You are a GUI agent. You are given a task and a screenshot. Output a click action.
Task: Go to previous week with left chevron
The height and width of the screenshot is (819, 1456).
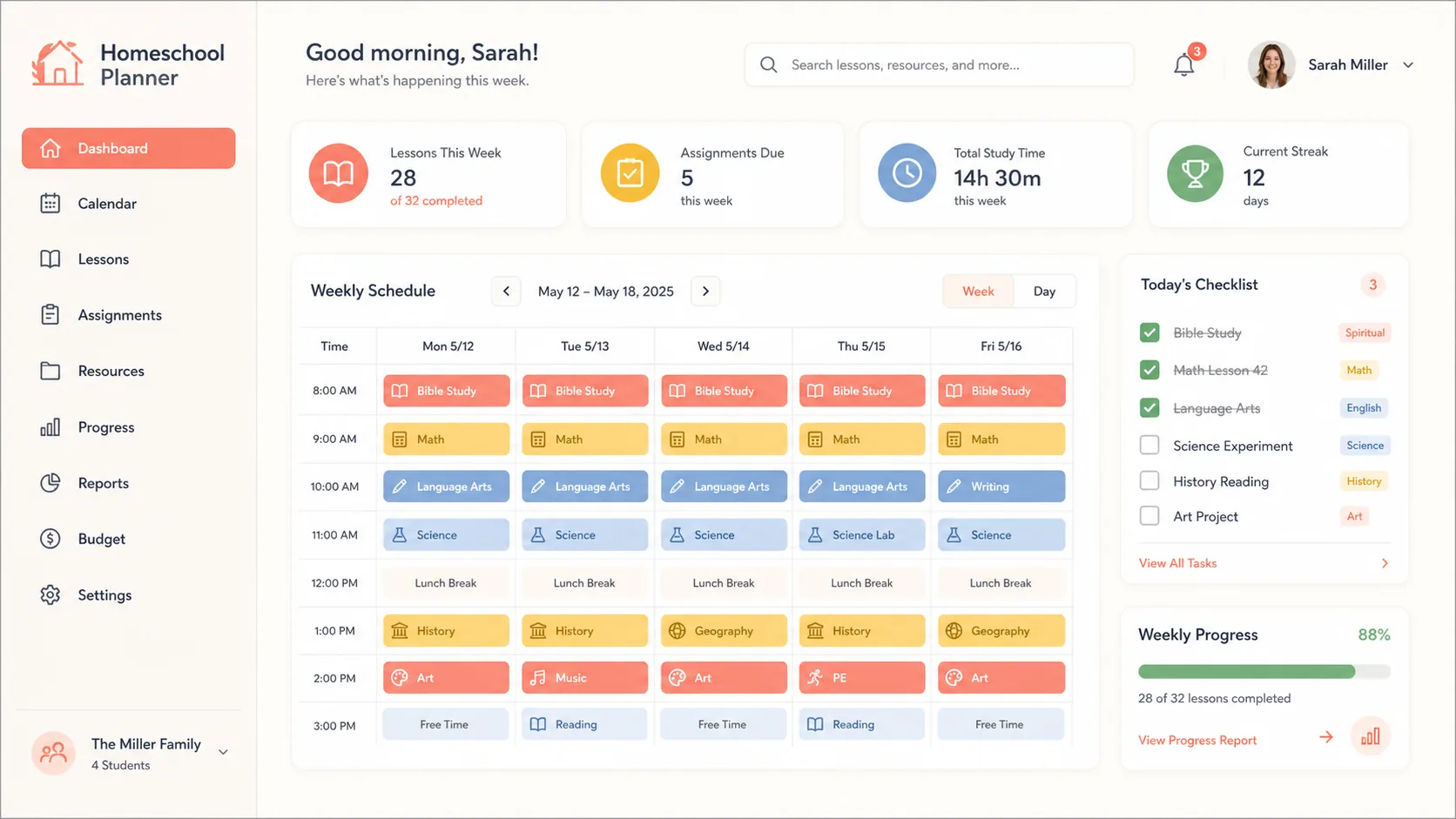pyautogui.click(x=506, y=291)
